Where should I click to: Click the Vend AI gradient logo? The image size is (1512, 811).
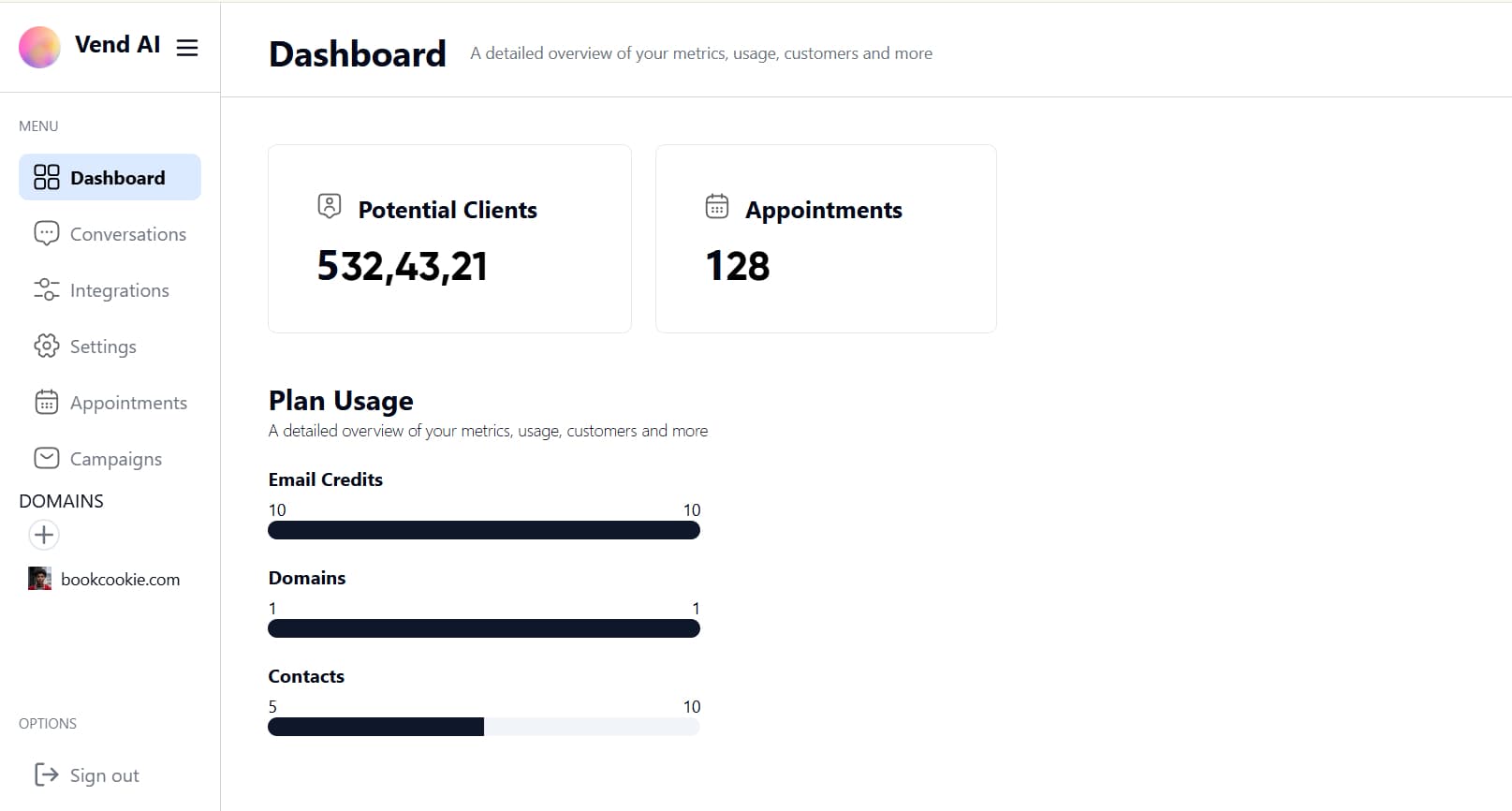pos(39,47)
